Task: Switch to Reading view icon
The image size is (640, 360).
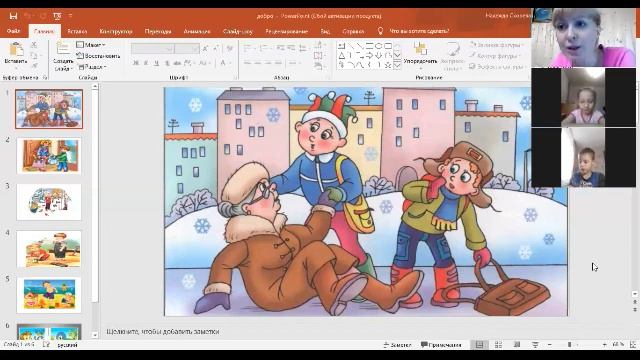Action: click(x=517, y=345)
